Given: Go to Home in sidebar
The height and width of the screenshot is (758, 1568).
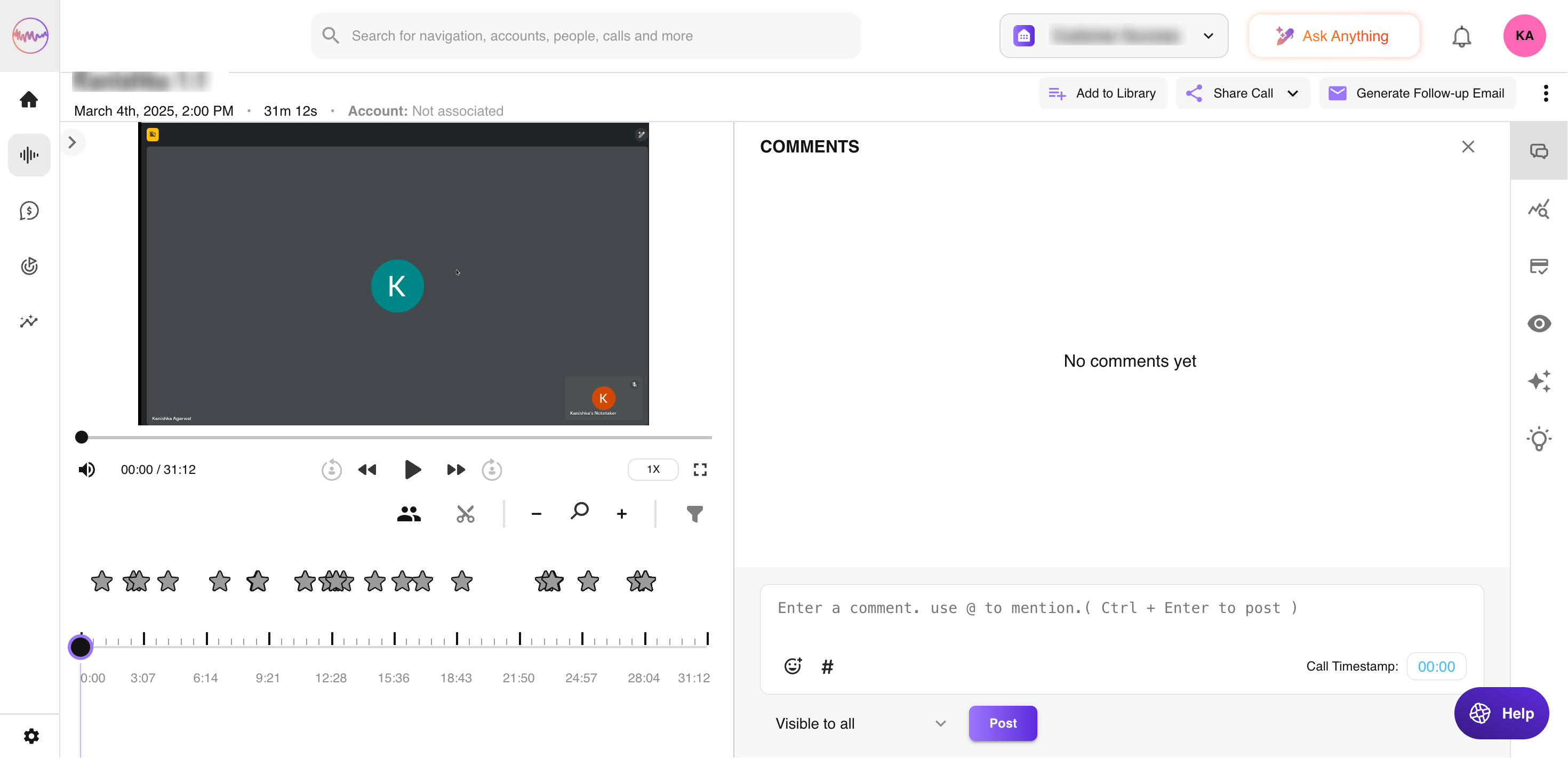Looking at the screenshot, I should click(29, 100).
